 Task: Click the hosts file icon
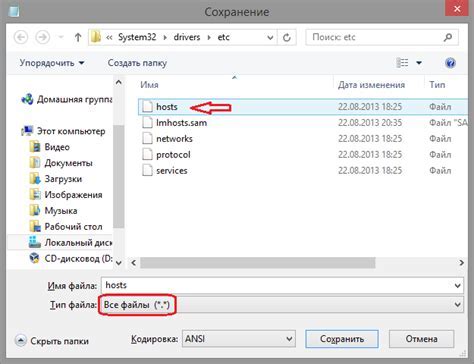pyautogui.click(x=147, y=107)
